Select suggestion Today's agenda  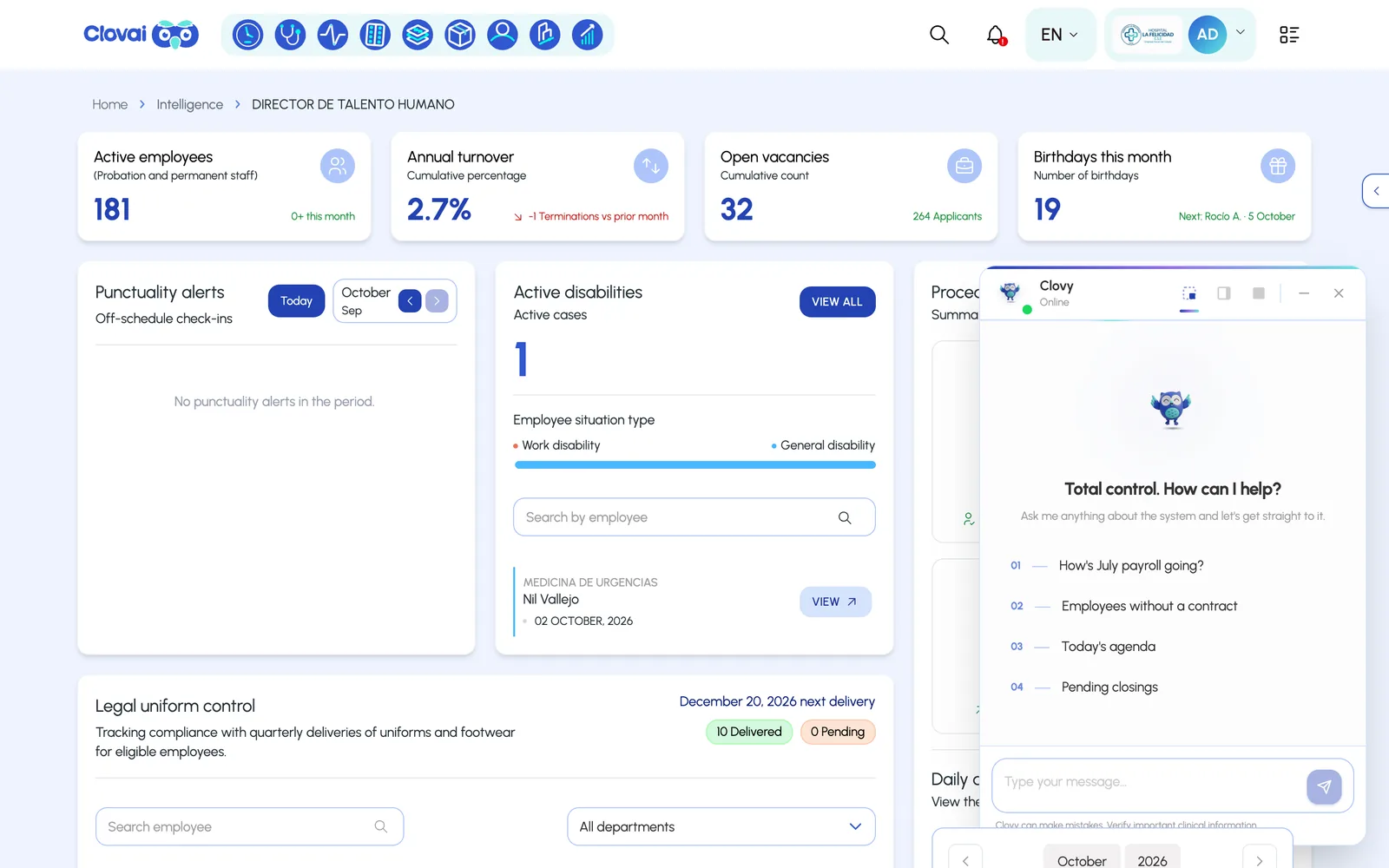(1109, 647)
